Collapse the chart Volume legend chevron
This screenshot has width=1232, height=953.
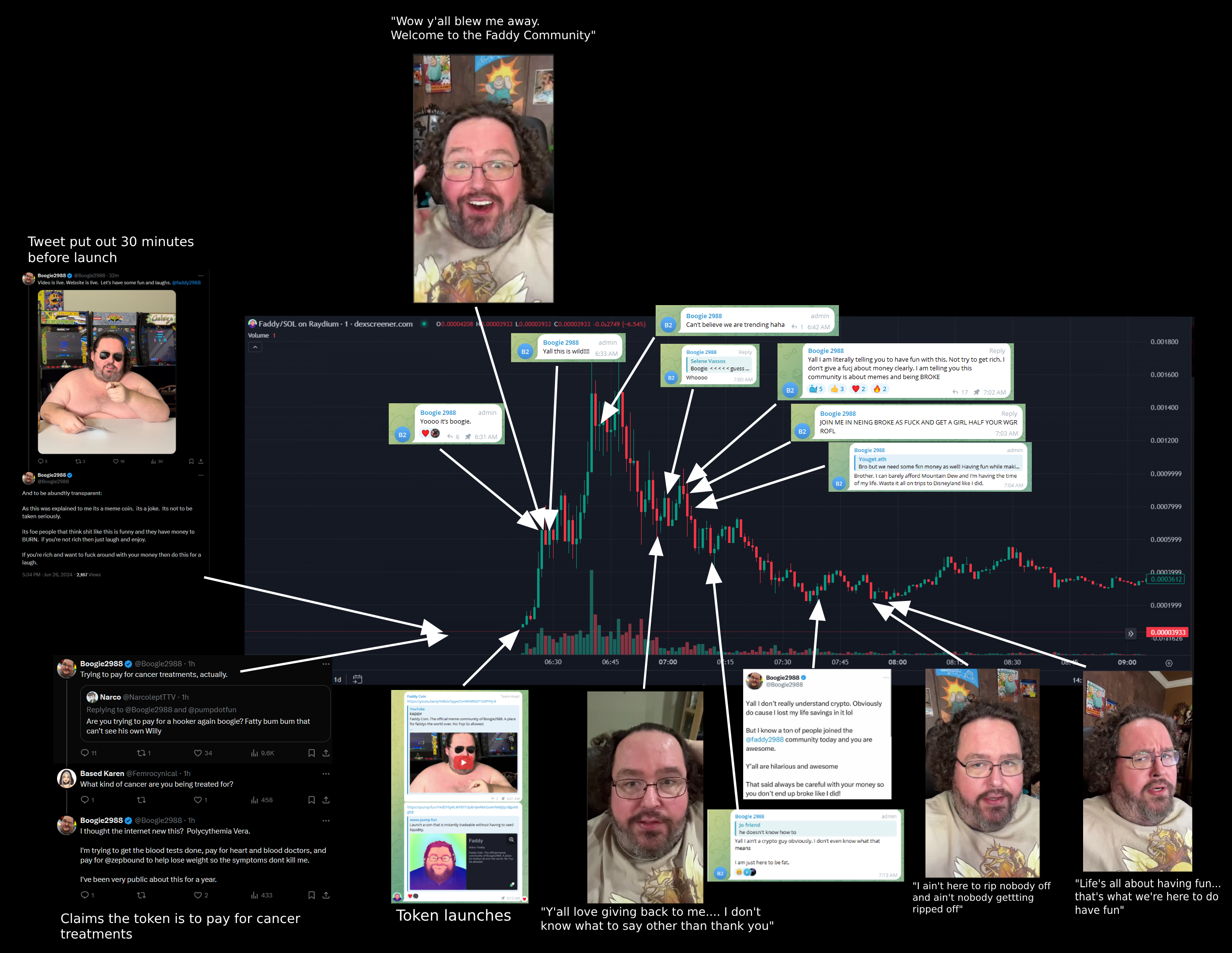click(255, 348)
